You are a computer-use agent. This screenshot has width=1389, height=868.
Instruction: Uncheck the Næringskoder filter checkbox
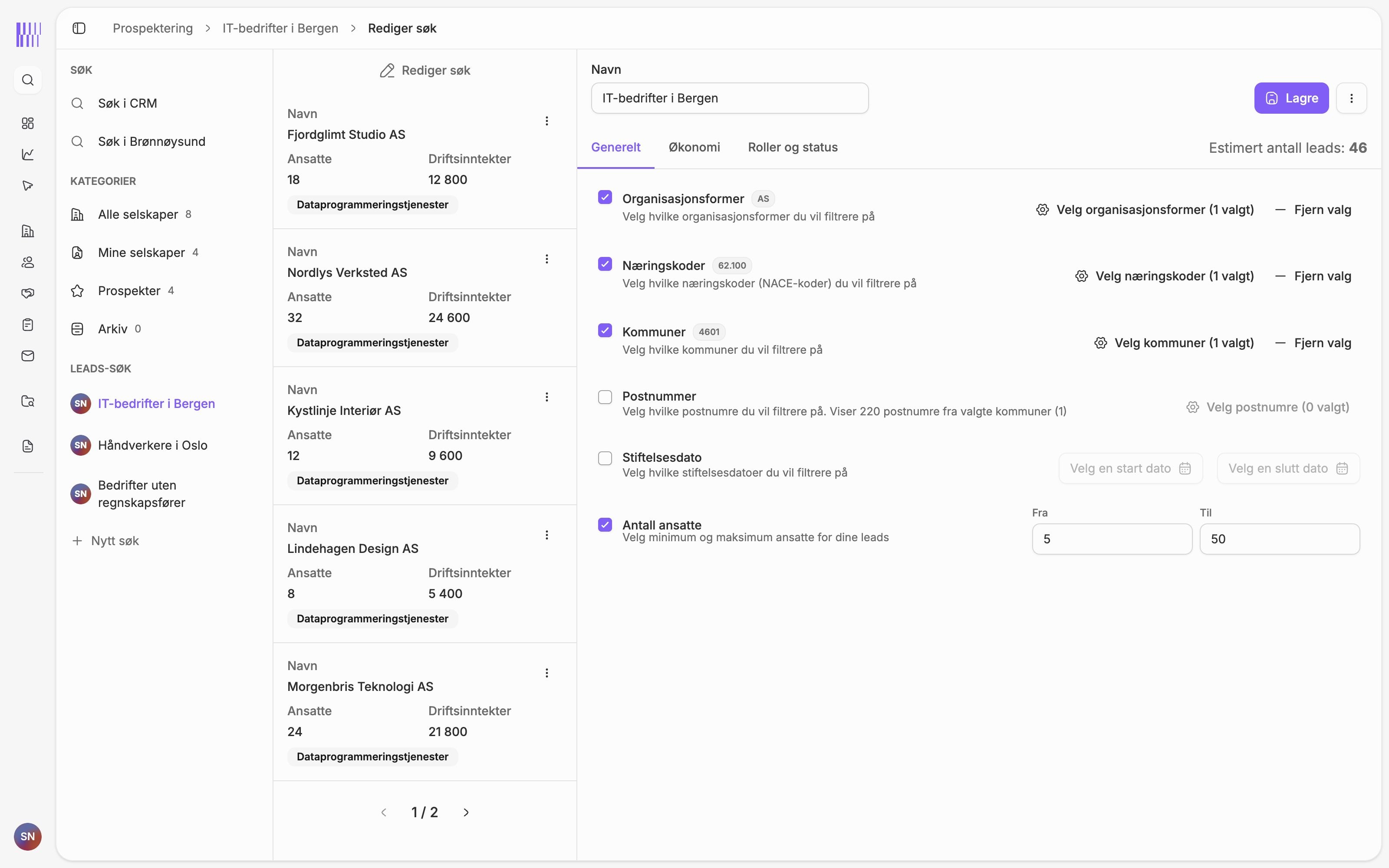tap(605, 264)
